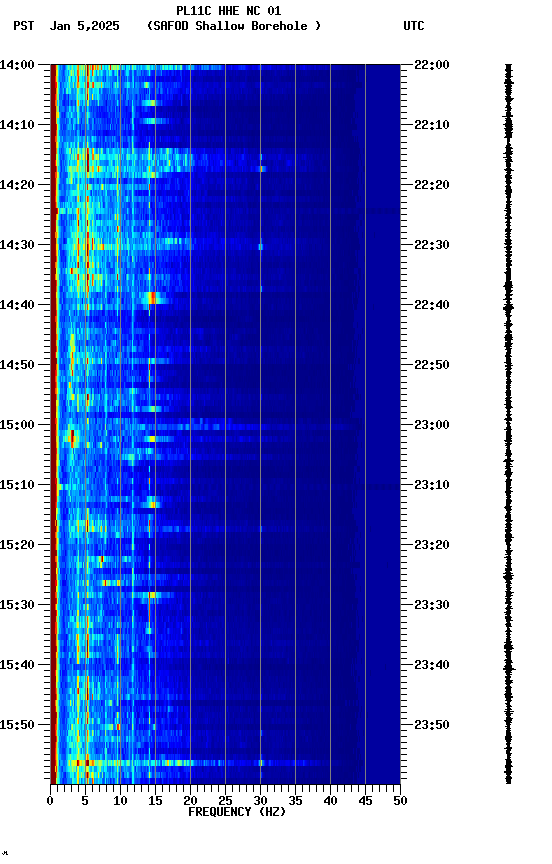Image resolution: width=552 pixels, height=864 pixels.
Task: Click the PST timezone label
Action: click(x=24, y=26)
